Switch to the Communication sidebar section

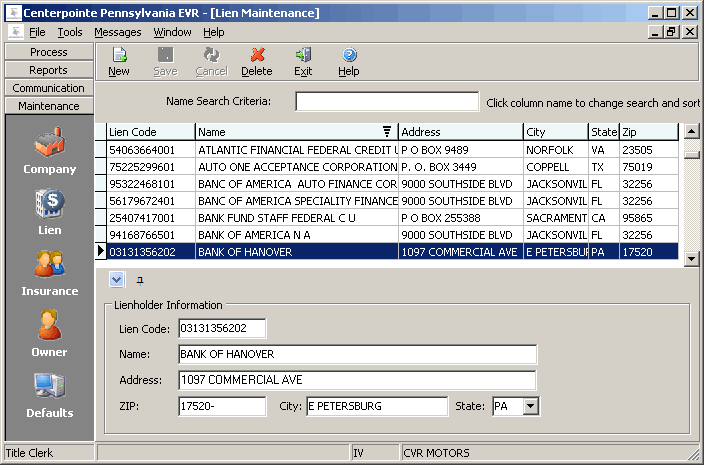tap(49, 88)
